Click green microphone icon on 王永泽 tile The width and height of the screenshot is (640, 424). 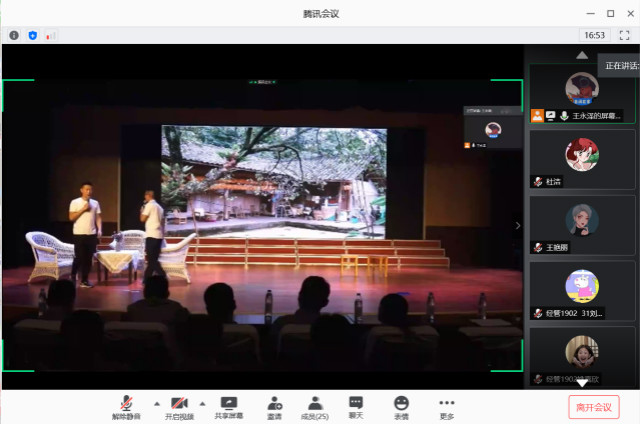564,116
